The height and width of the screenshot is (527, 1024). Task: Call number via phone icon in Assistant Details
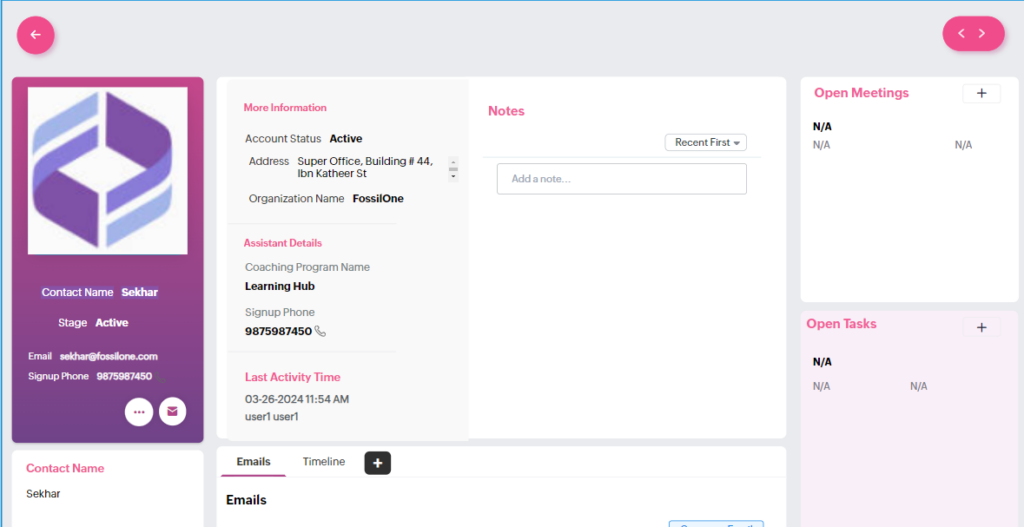(x=320, y=331)
